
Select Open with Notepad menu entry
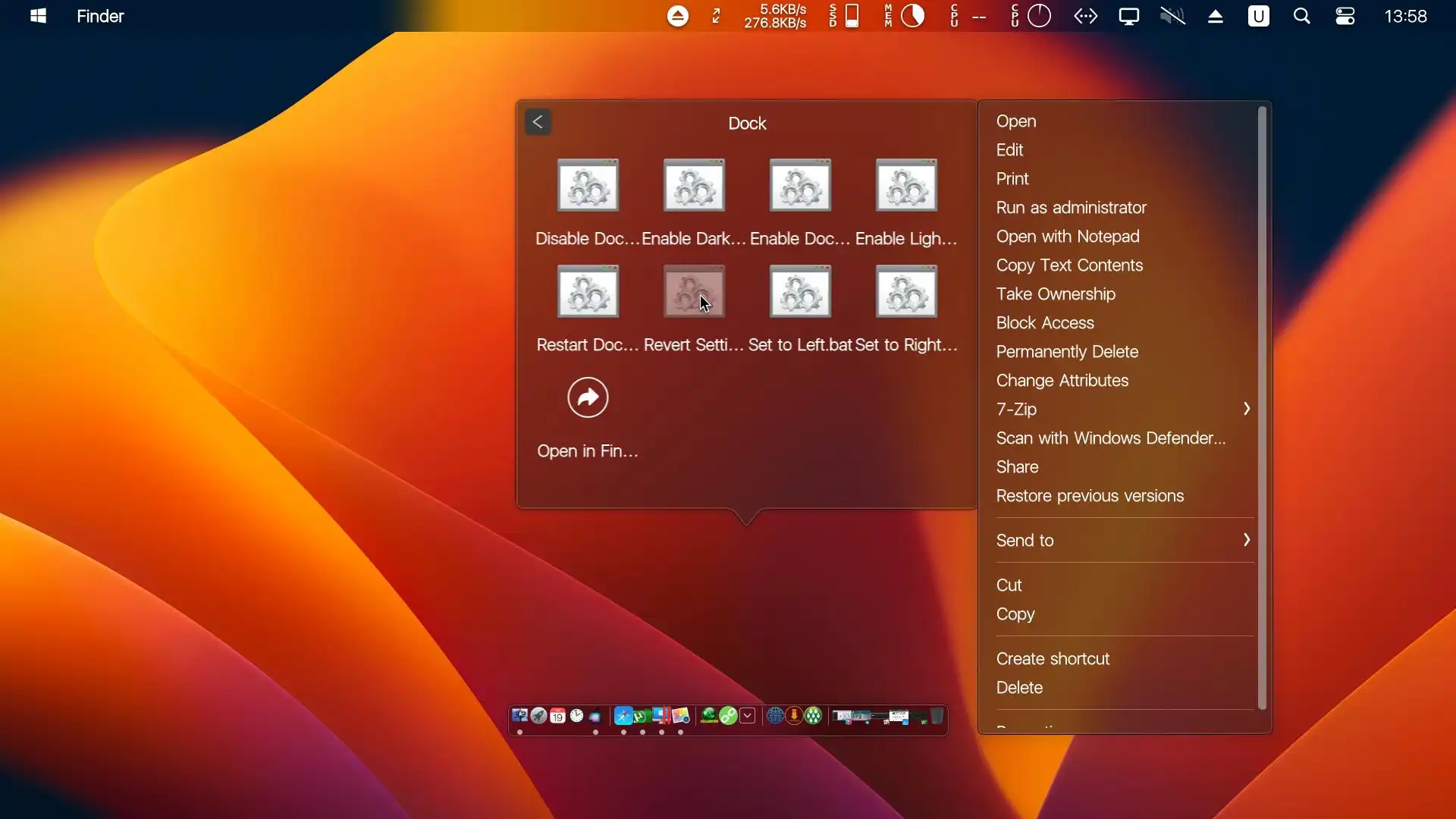click(1067, 237)
